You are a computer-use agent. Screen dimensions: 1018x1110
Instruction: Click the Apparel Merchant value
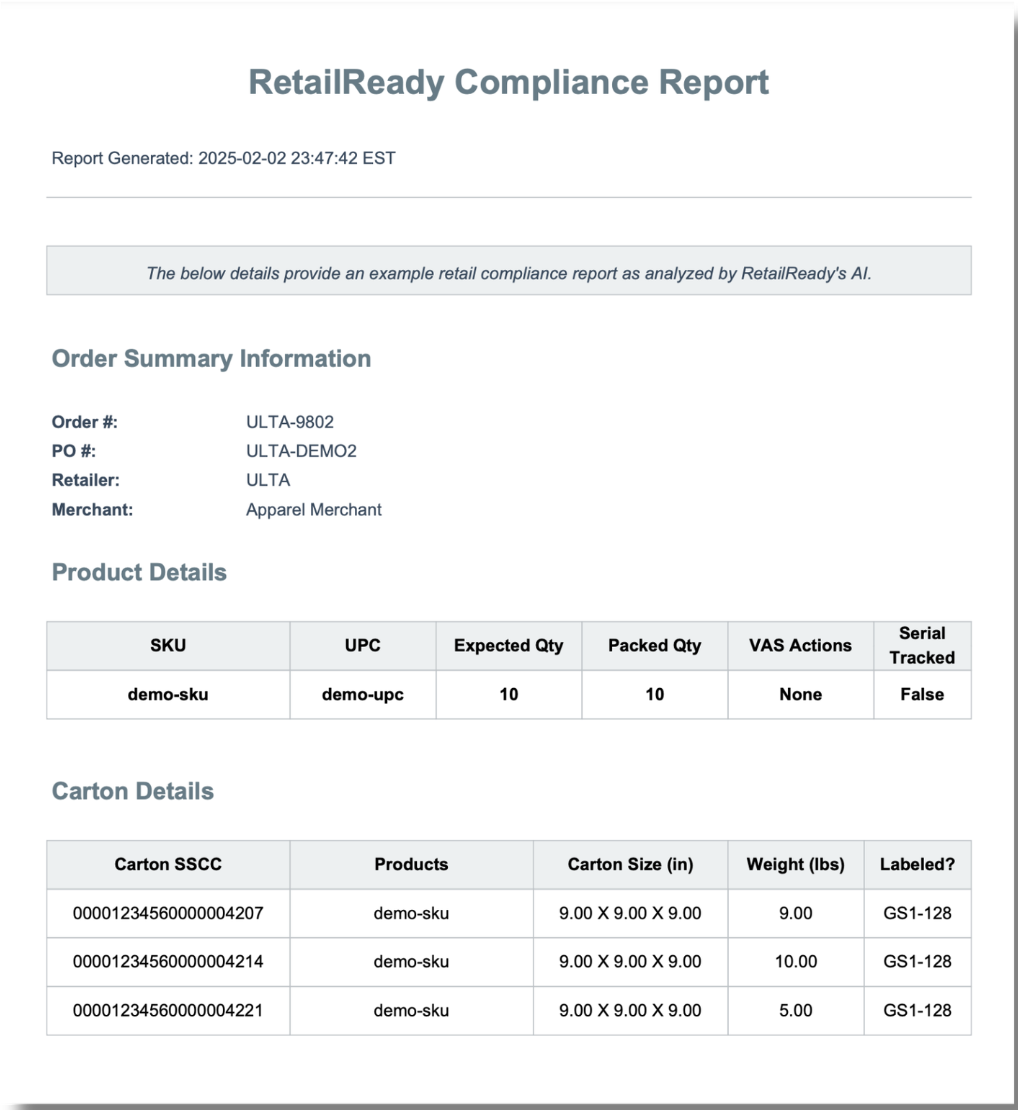[314, 510]
